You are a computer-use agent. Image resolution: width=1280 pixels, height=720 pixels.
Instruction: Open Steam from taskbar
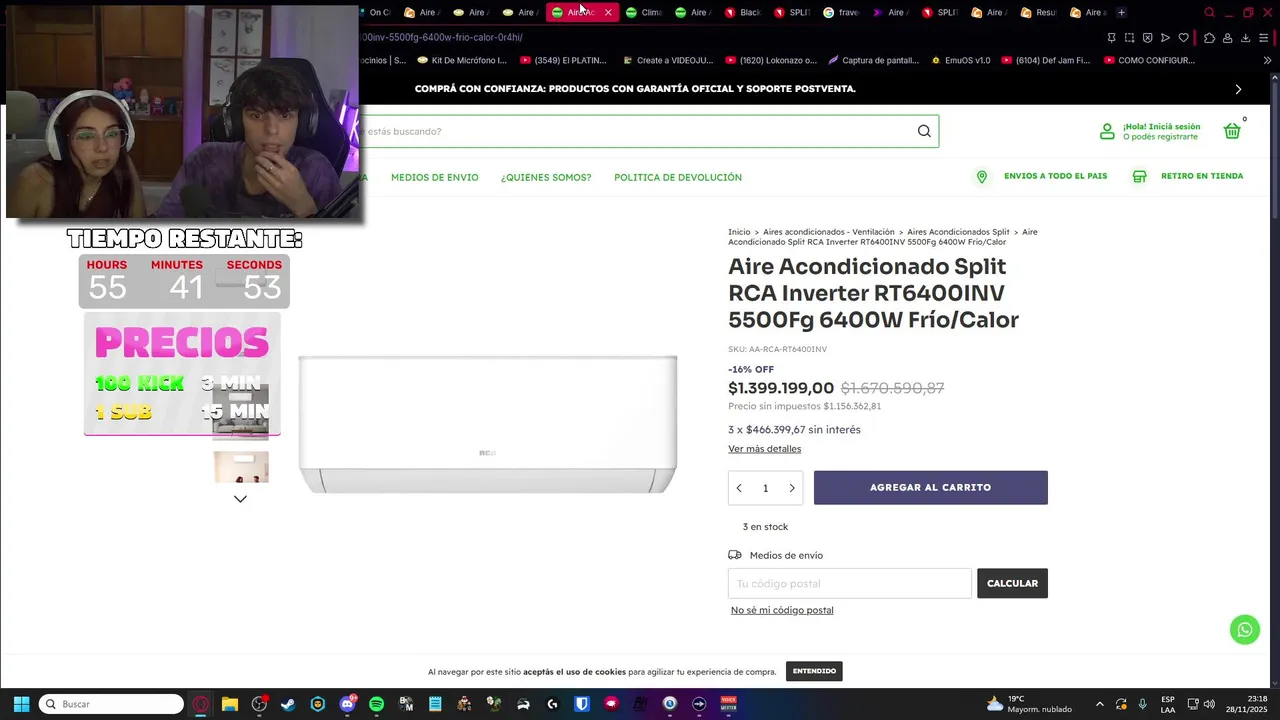coord(288,704)
